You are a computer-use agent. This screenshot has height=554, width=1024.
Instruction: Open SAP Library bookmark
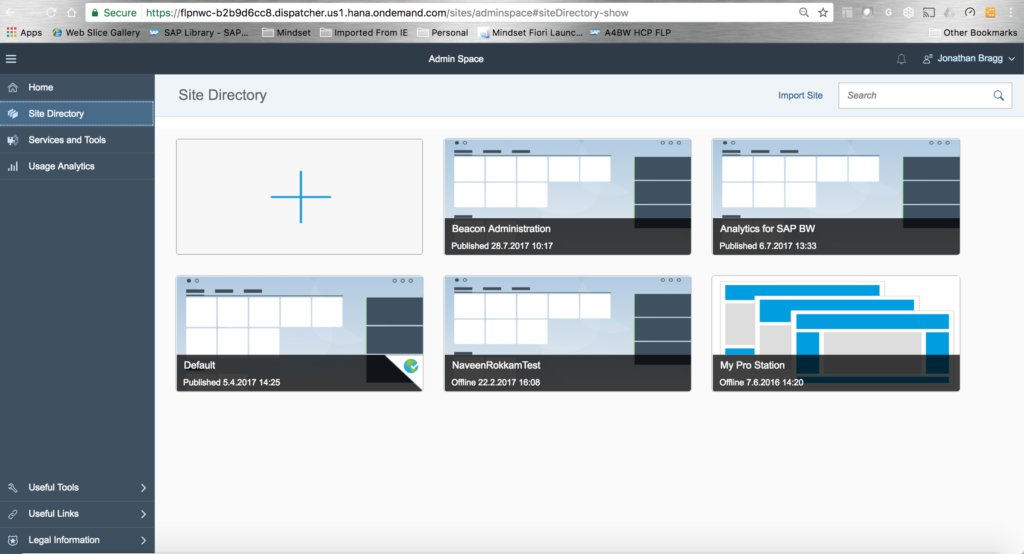coord(199,33)
